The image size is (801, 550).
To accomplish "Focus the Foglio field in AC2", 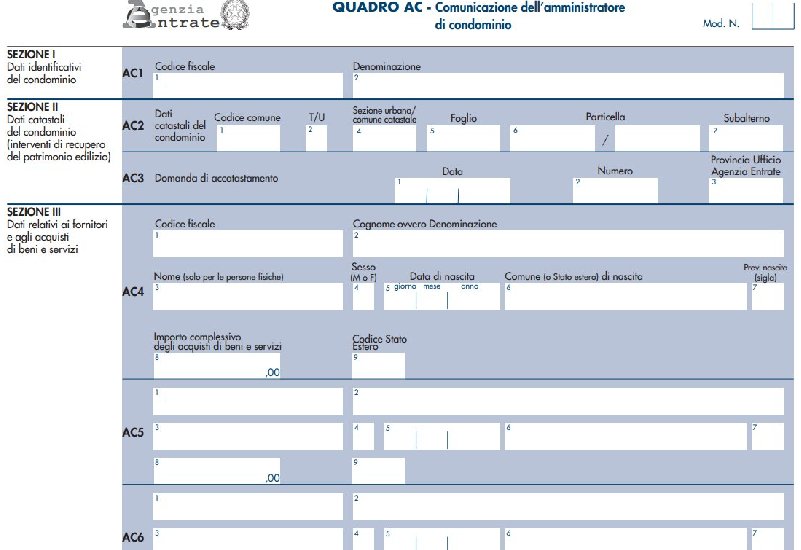I will click(x=462, y=138).
